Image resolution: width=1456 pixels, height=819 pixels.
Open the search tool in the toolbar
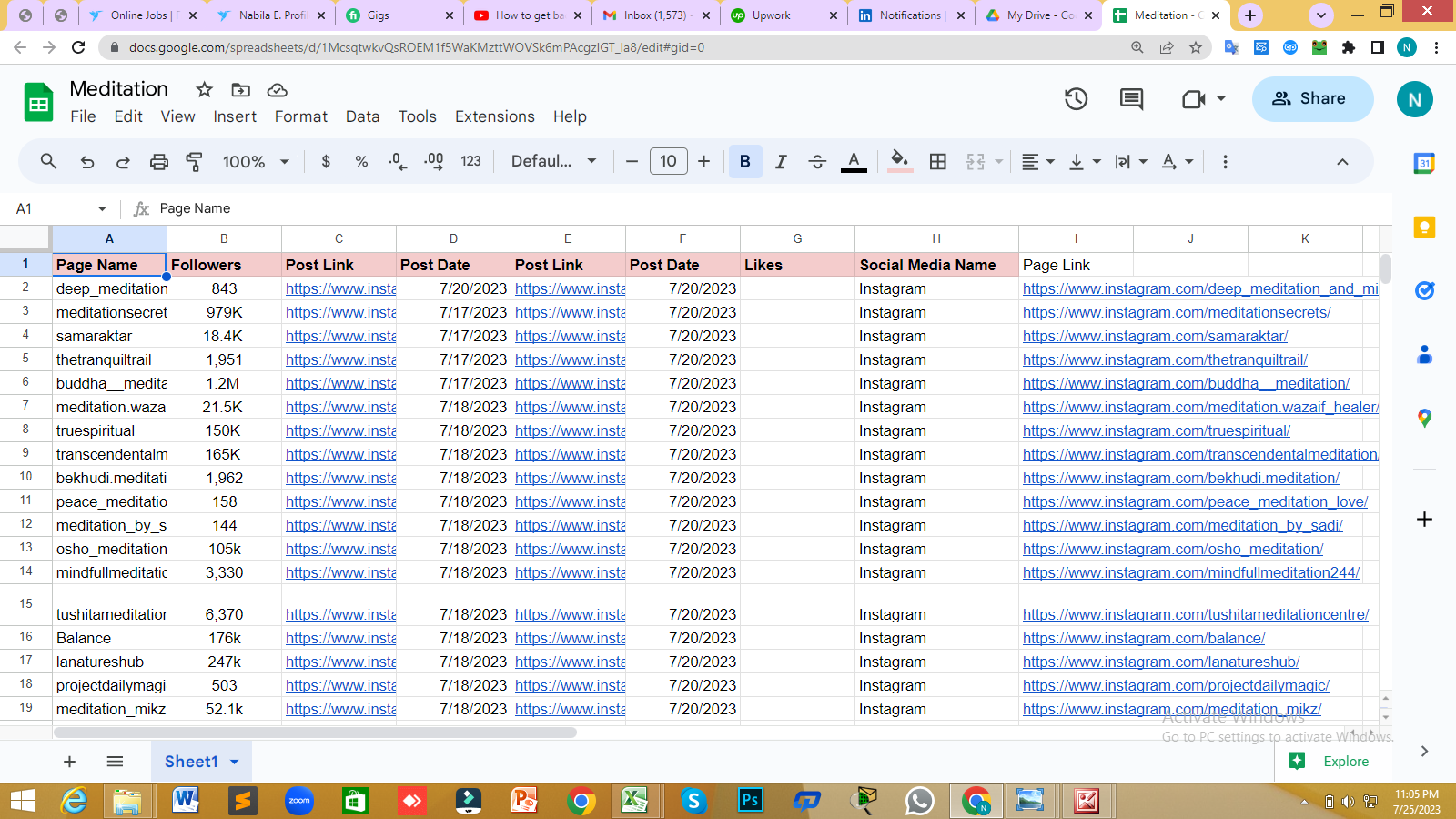point(47,161)
